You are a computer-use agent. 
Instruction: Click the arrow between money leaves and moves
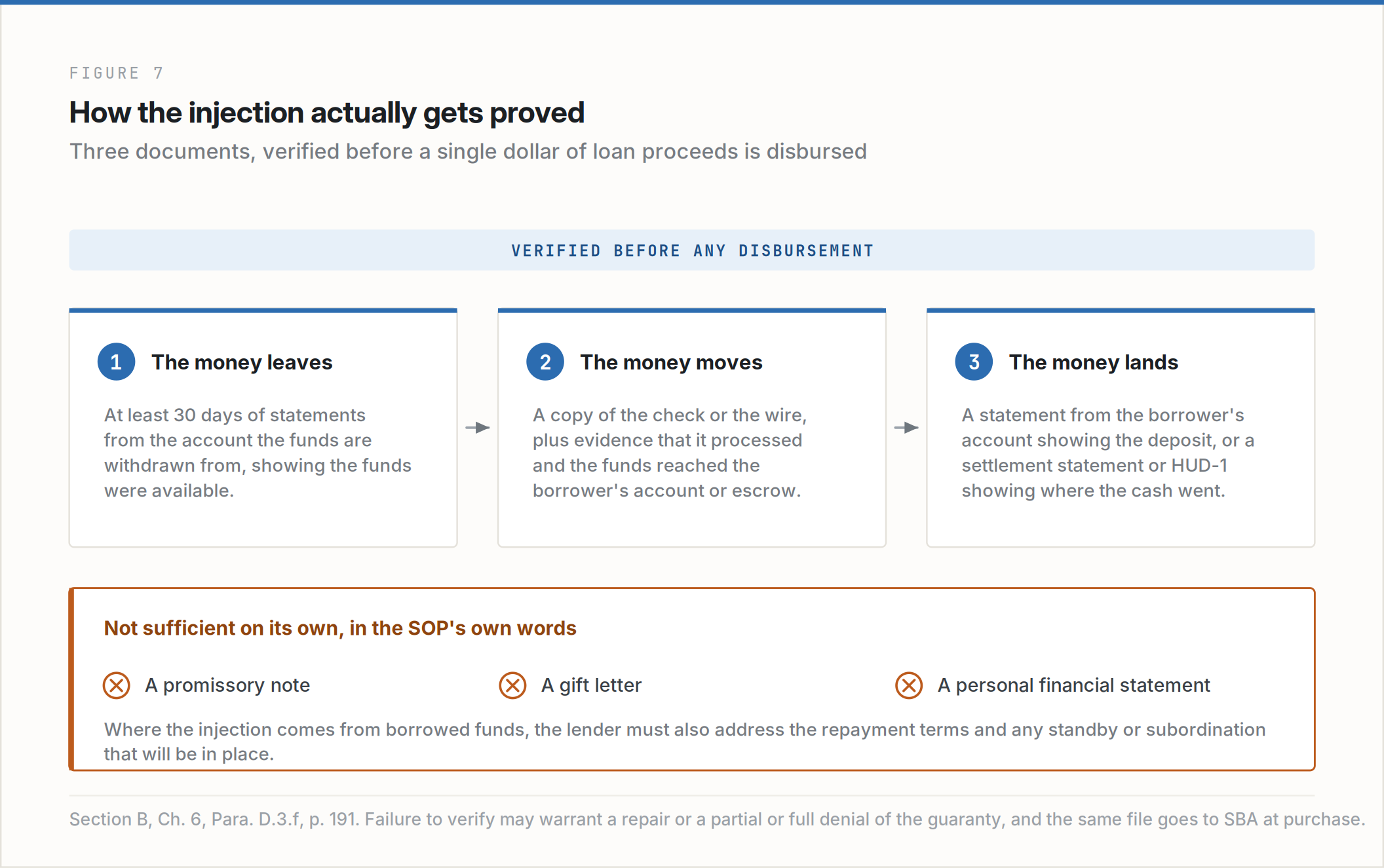(x=478, y=428)
